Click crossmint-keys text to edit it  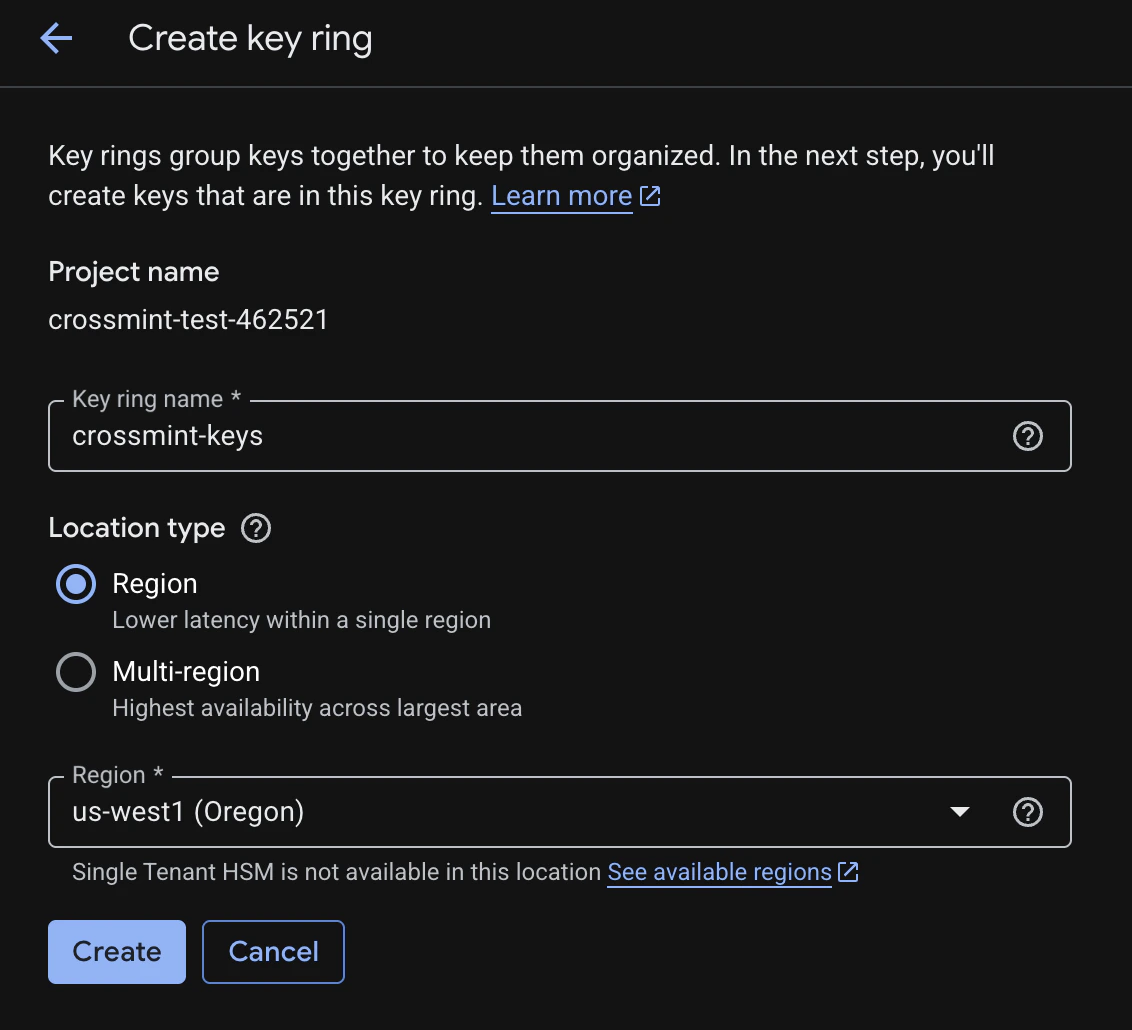tap(167, 435)
